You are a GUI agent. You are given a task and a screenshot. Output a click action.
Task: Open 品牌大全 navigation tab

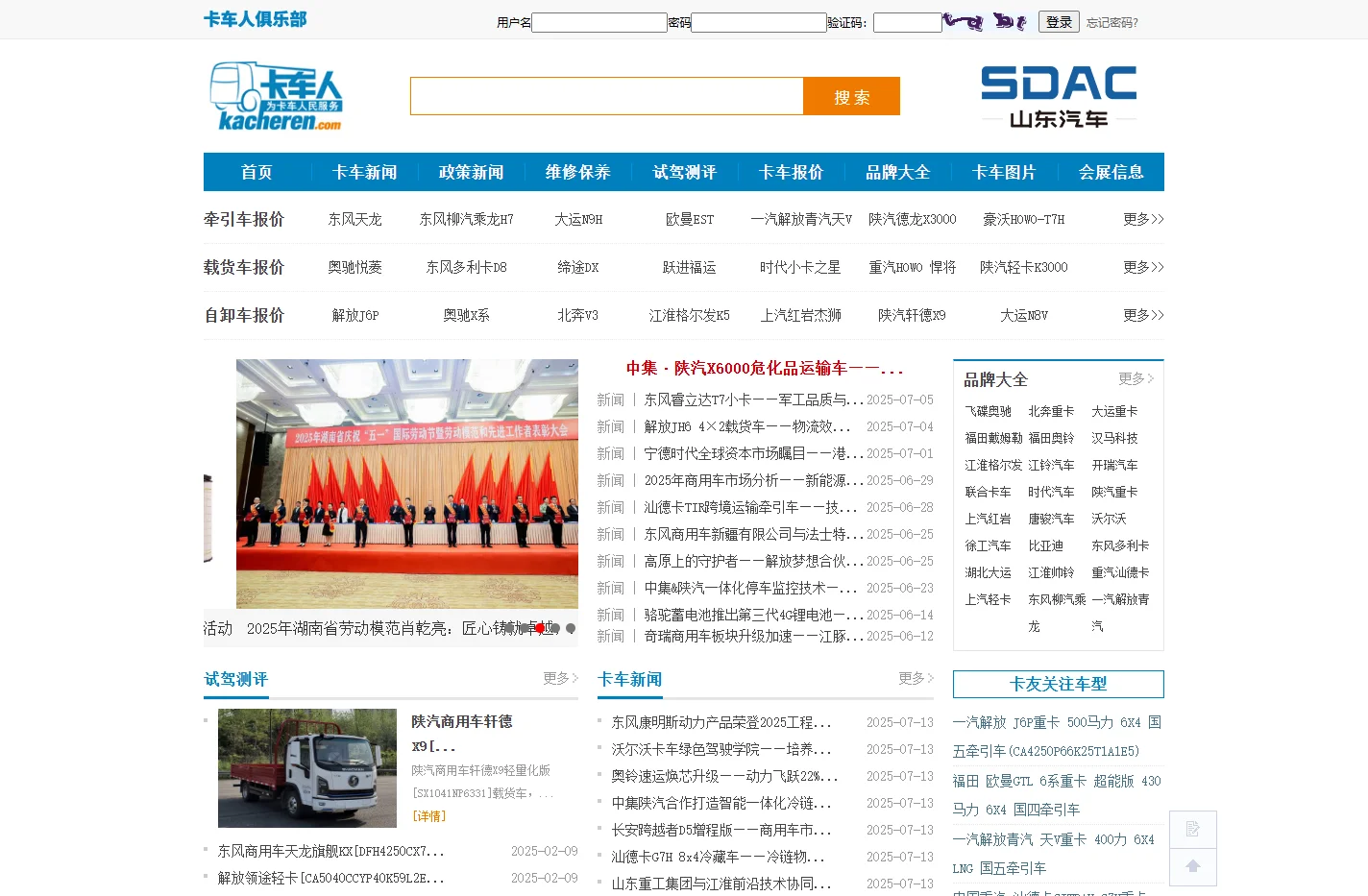pos(897,172)
